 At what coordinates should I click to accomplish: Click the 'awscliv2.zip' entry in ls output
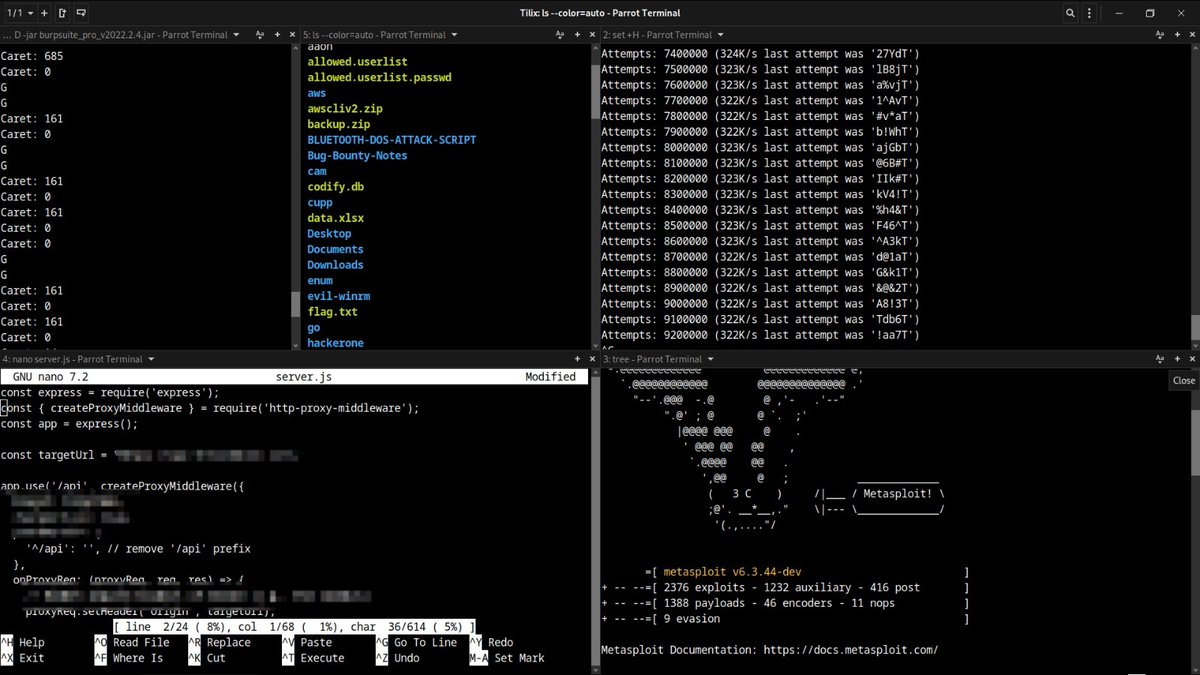point(345,108)
